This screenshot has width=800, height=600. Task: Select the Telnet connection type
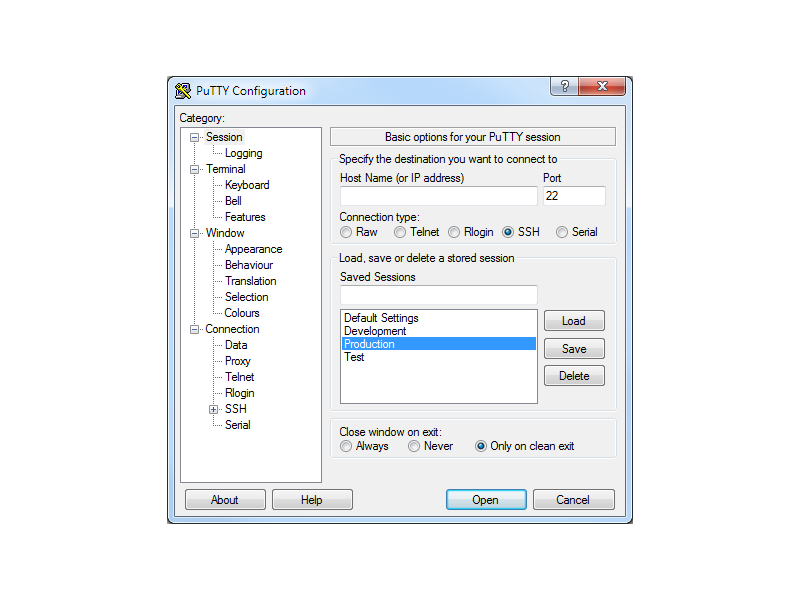400,232
